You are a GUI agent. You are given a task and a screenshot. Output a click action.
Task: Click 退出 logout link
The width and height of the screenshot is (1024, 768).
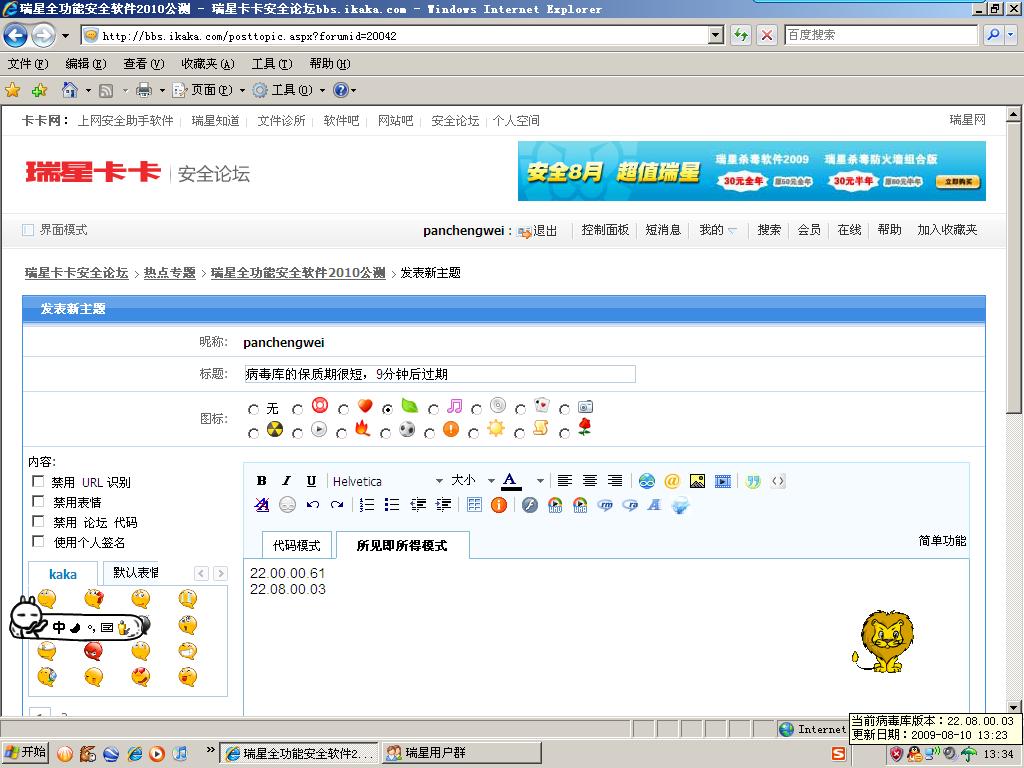[545, 231]
